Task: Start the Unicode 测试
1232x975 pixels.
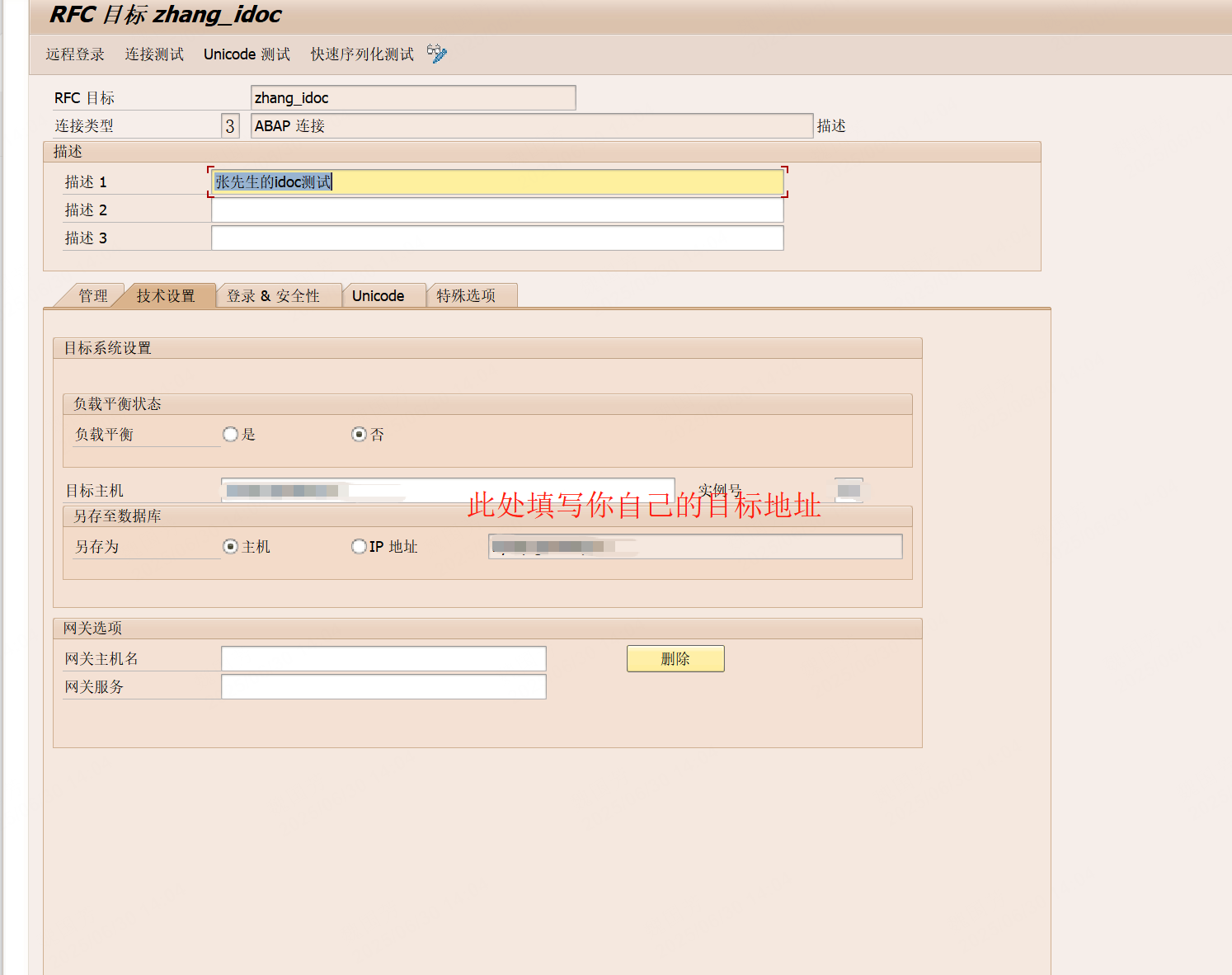Action: (x=246, y=54)
